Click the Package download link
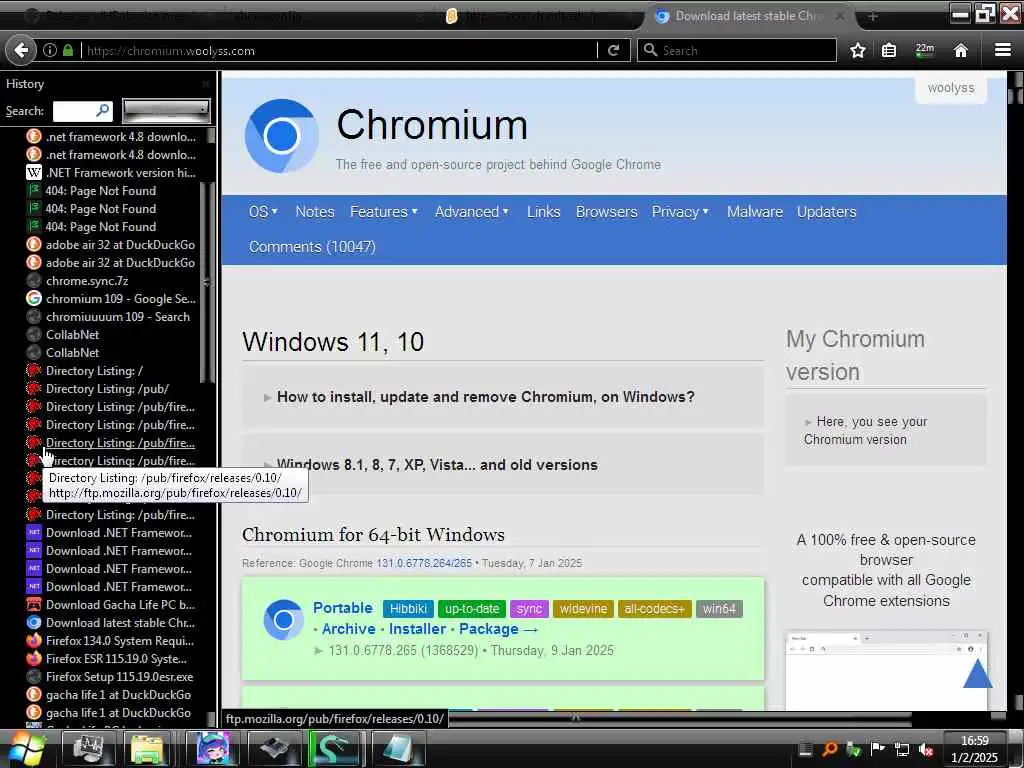Screen dimensions: 1024x768 (498, 629)
